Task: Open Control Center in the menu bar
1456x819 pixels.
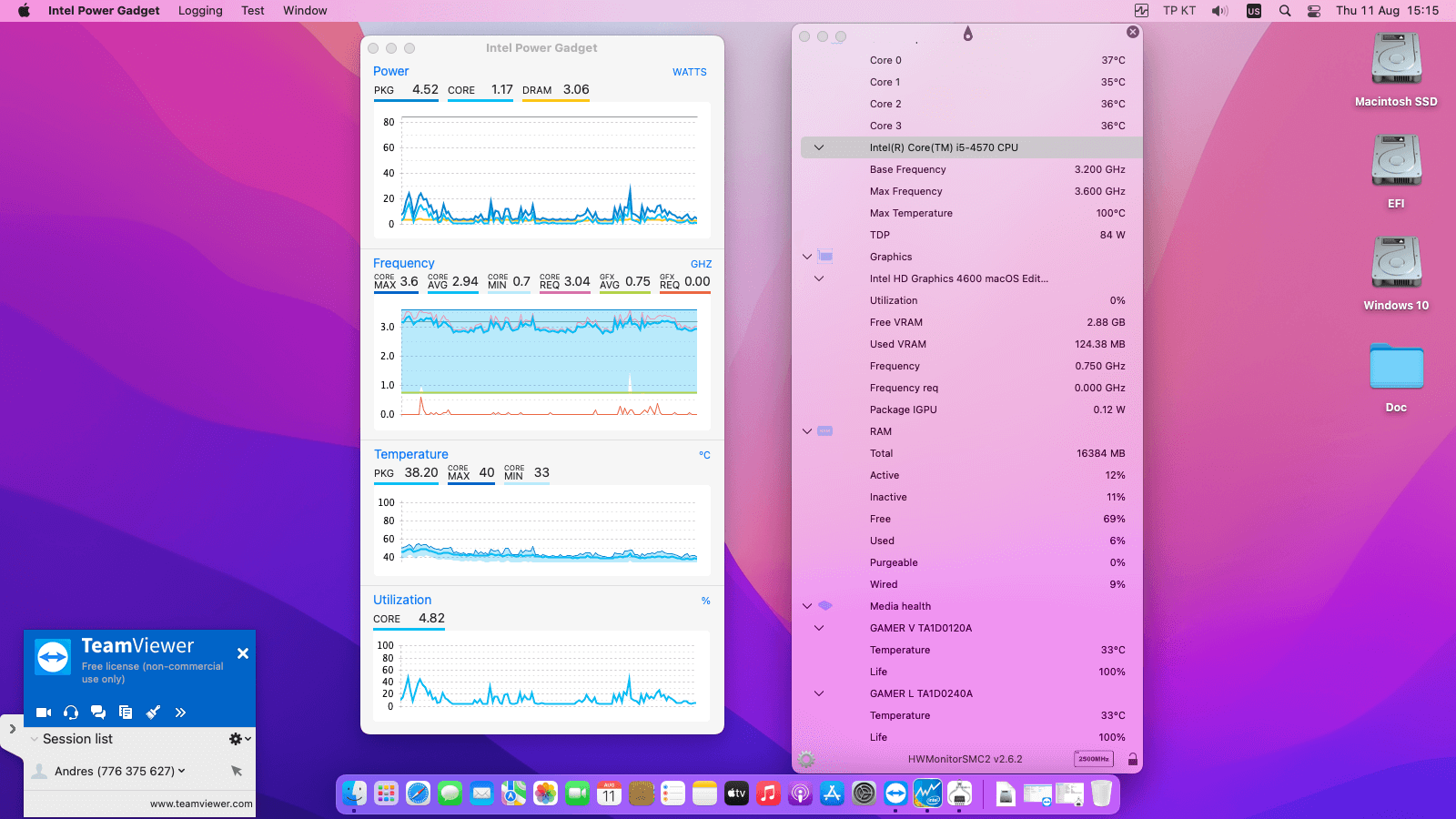Action: [x=1314, y=11]
